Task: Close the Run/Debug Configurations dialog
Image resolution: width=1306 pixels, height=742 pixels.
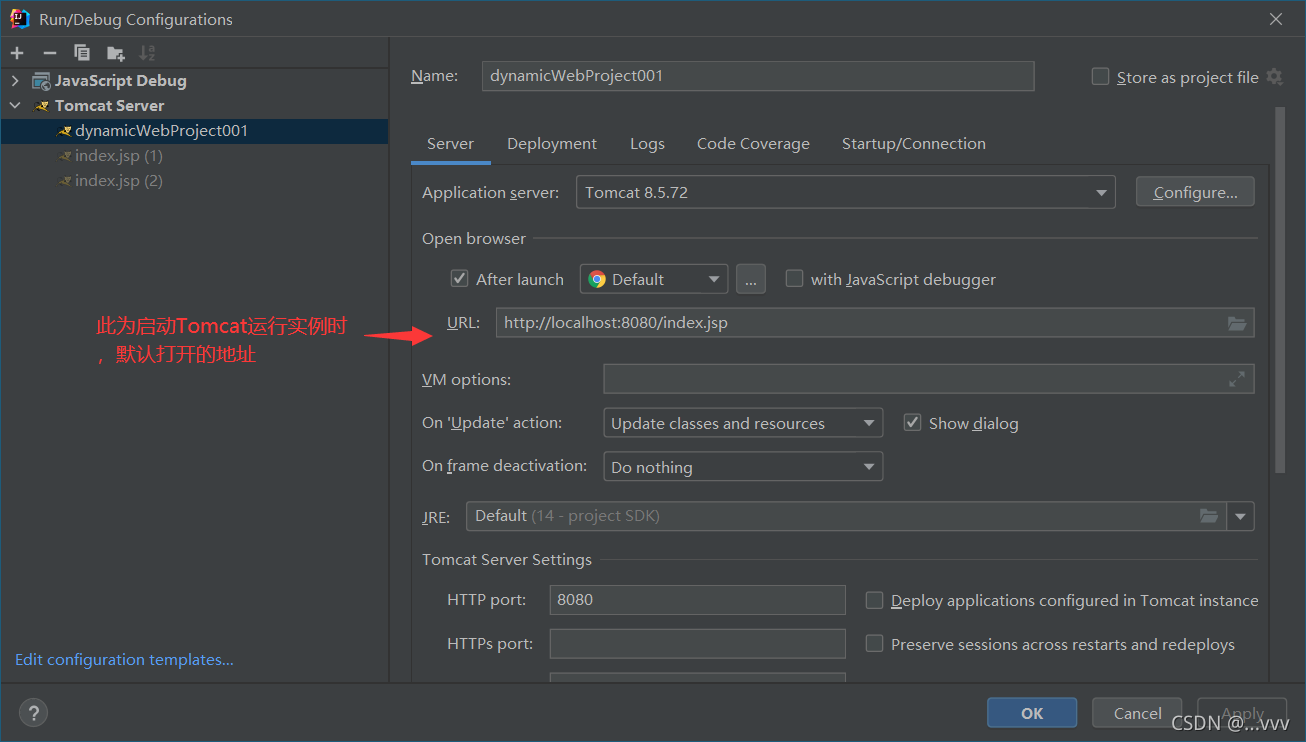Action: tap(1276, 19)
